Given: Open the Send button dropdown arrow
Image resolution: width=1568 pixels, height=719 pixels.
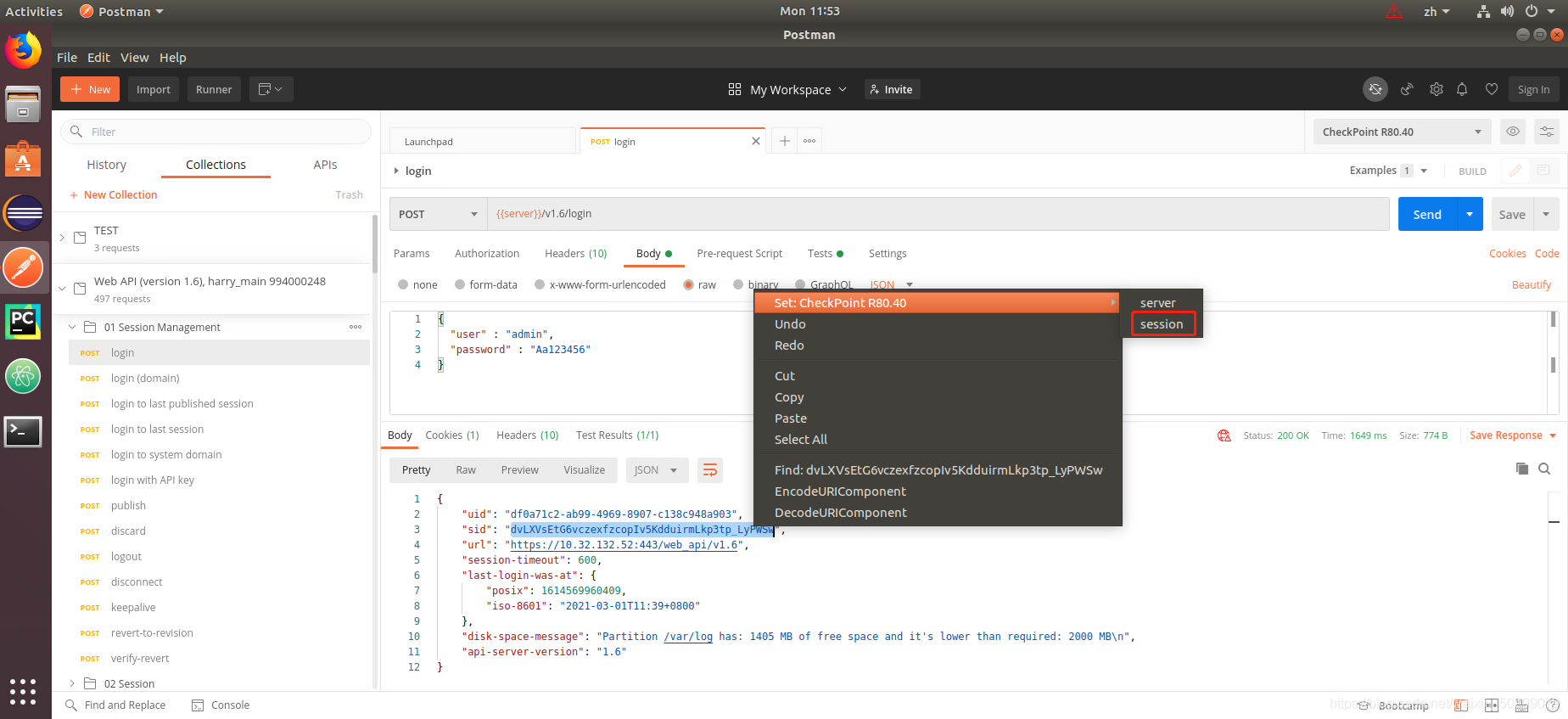Looking at the screenshot, I should [x=1470, y=214].
